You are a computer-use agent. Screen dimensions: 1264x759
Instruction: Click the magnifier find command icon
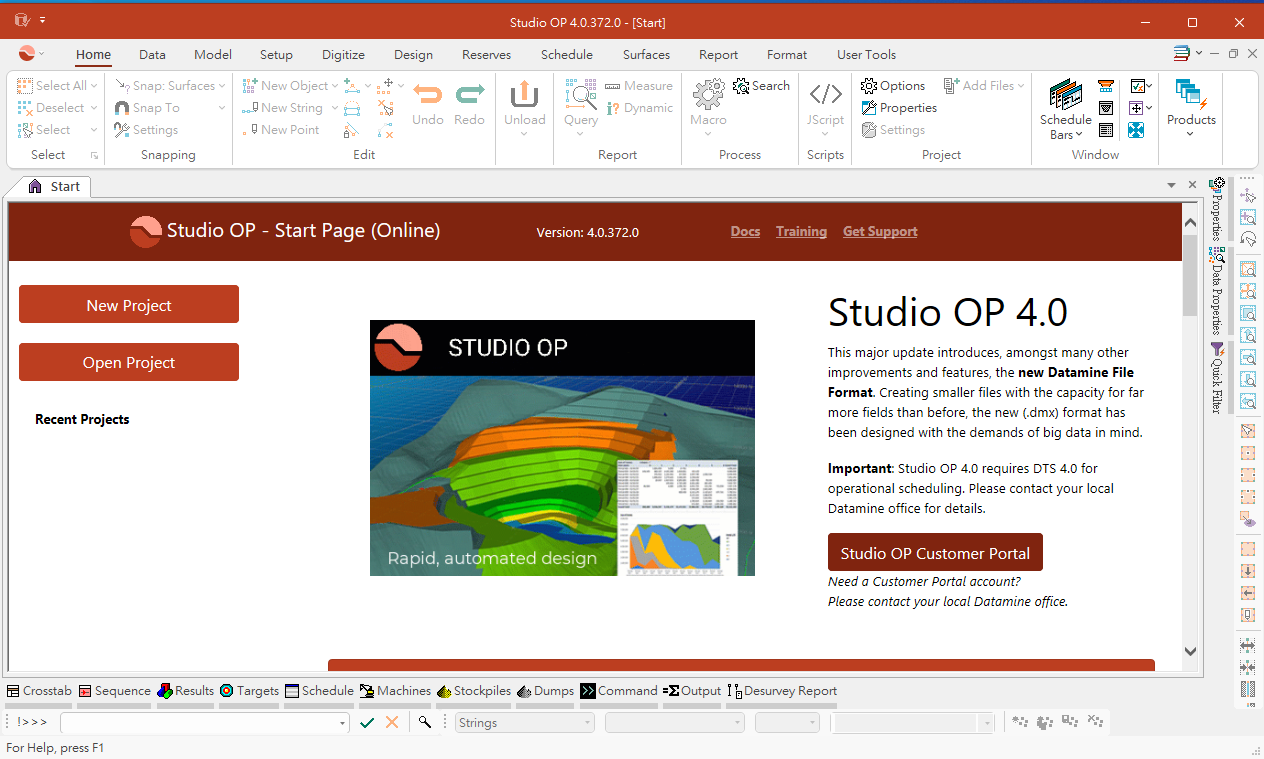click(x=425, y=722)
